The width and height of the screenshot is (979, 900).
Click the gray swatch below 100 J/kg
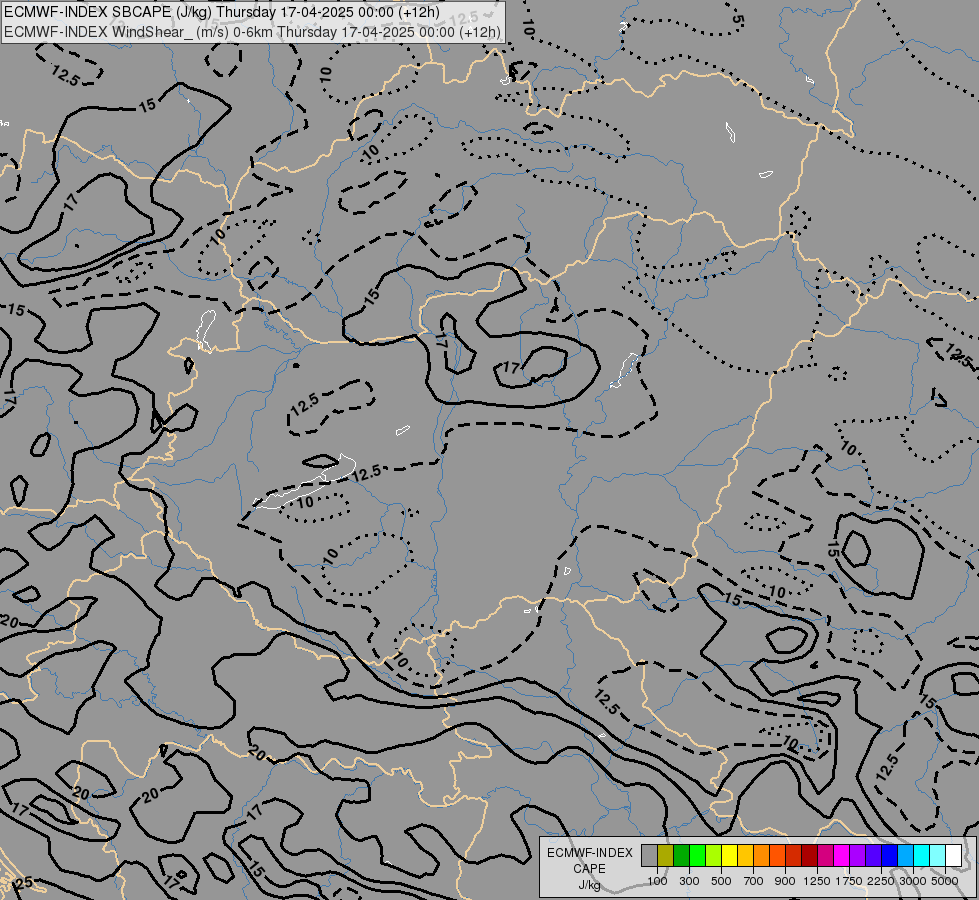pos(649,855)
